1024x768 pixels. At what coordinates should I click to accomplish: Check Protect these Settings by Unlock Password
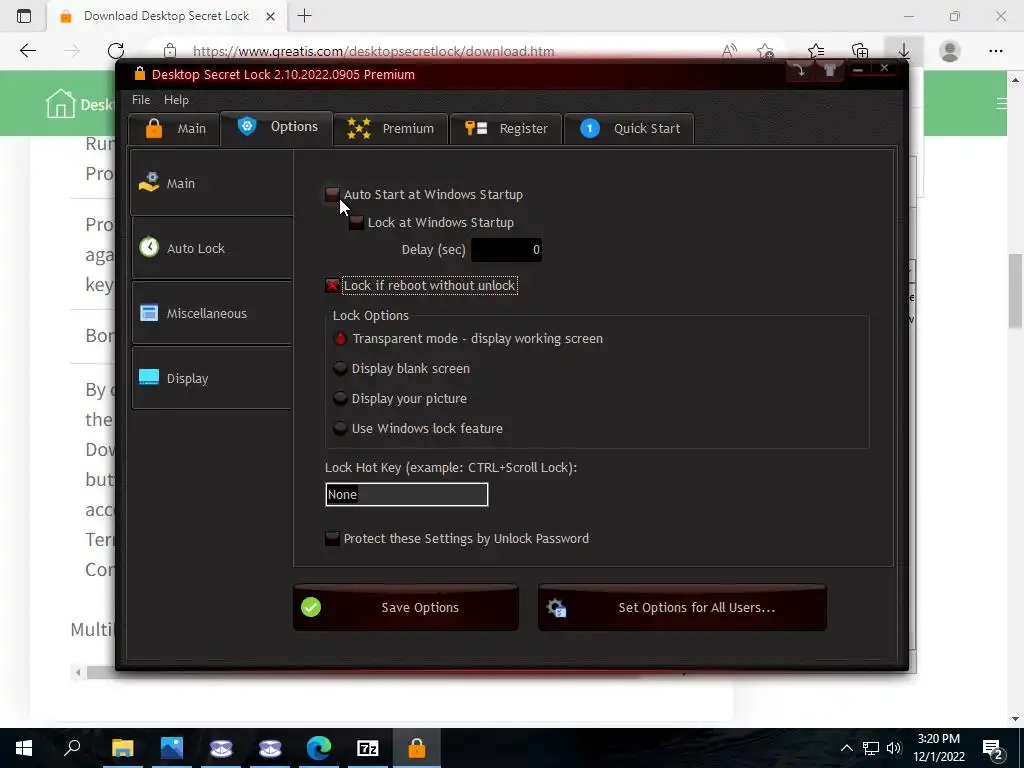click(x=332, y=539)
